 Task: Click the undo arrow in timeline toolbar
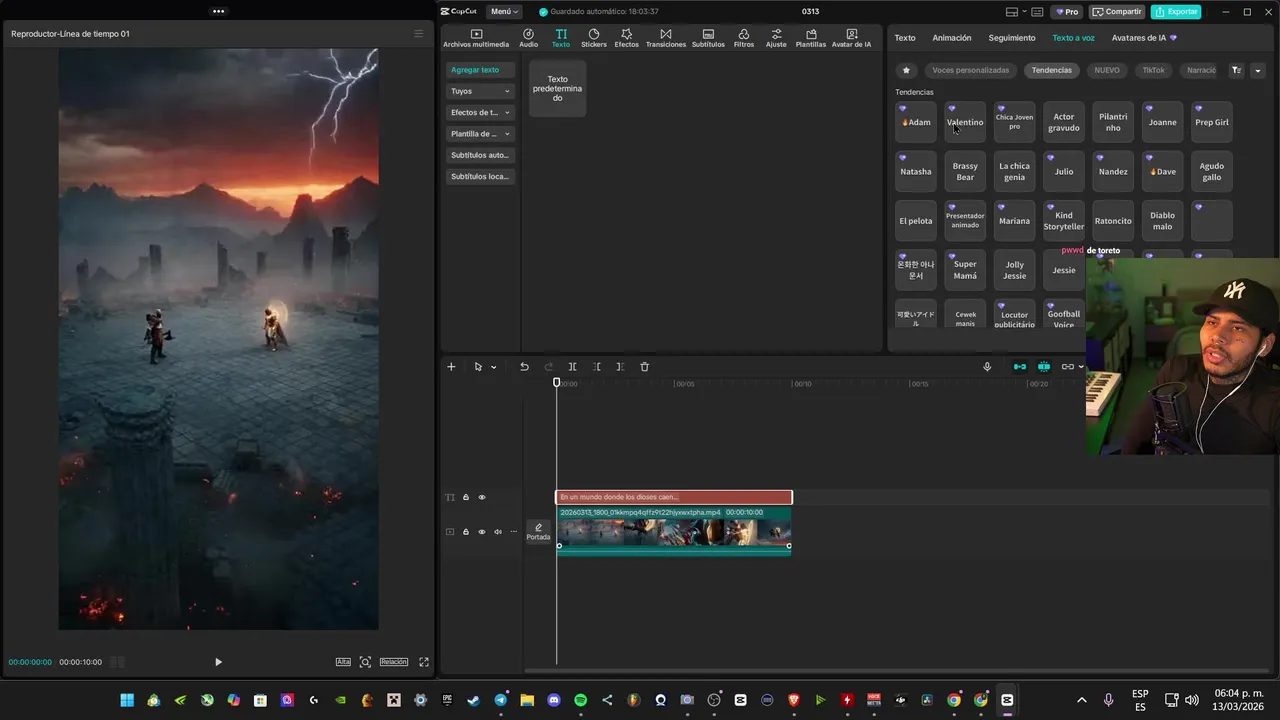(x=524, y=367)
